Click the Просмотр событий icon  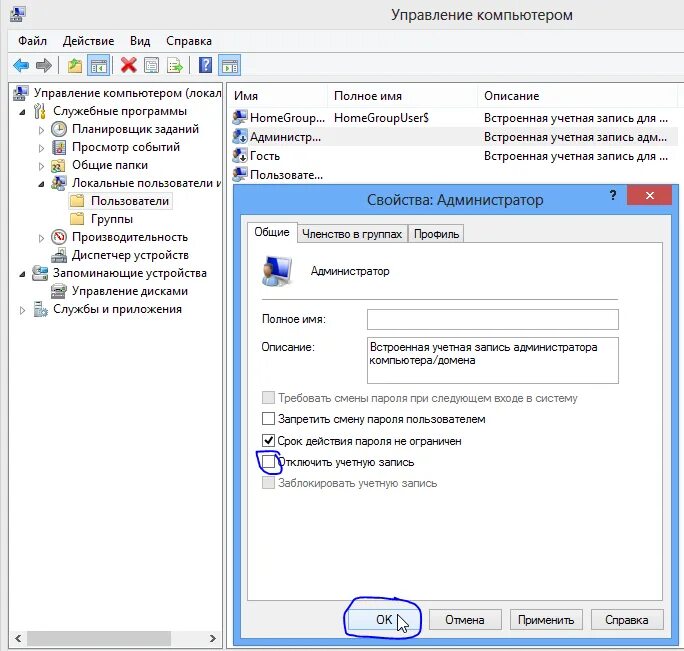click(x=59, y=147)
